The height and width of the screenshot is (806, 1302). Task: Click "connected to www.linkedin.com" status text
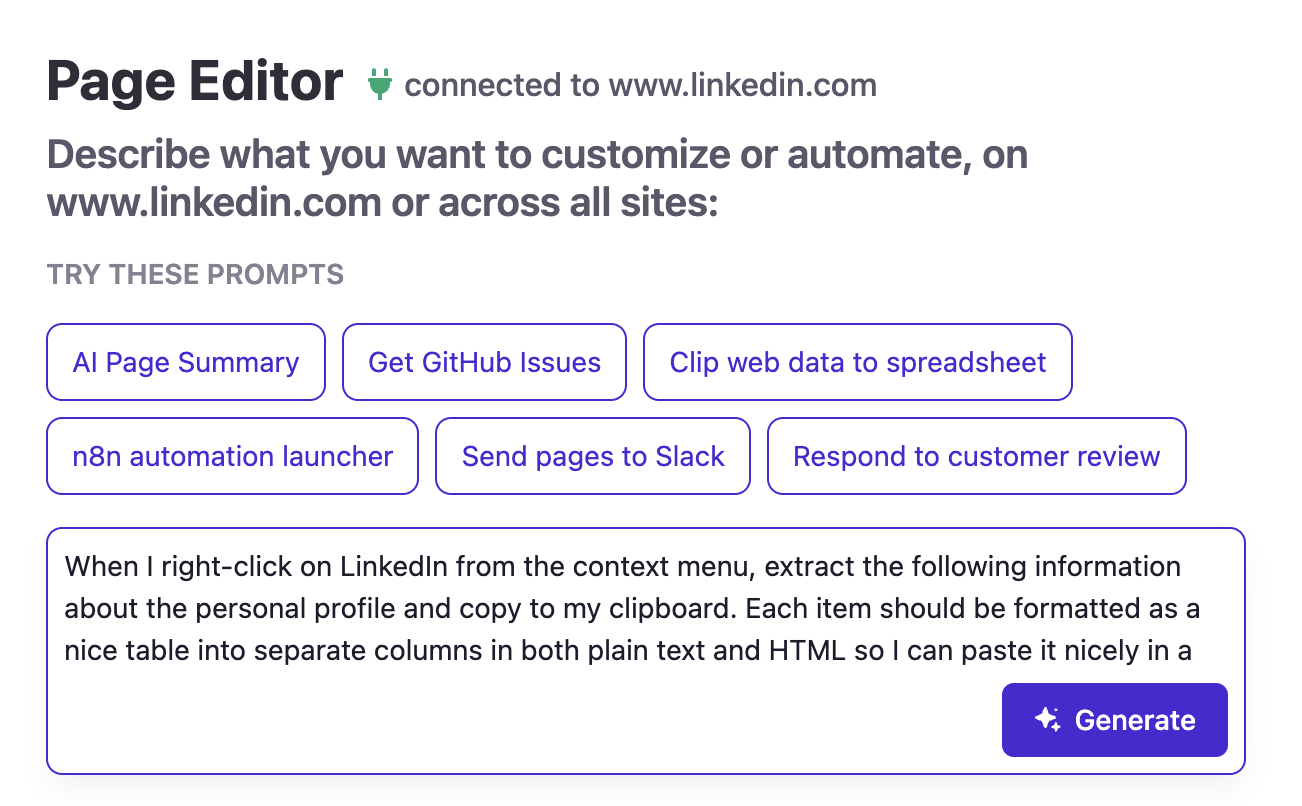(640, 86)
